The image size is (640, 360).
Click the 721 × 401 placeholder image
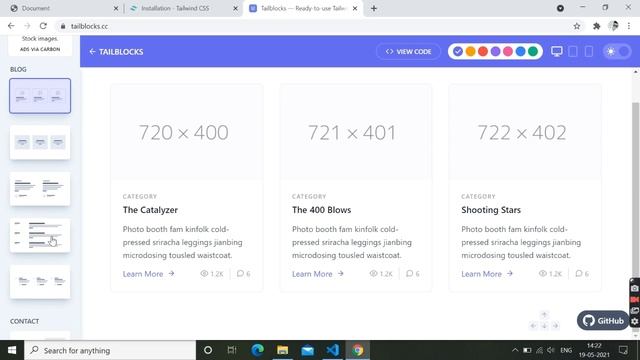click(x=356, y=132)
